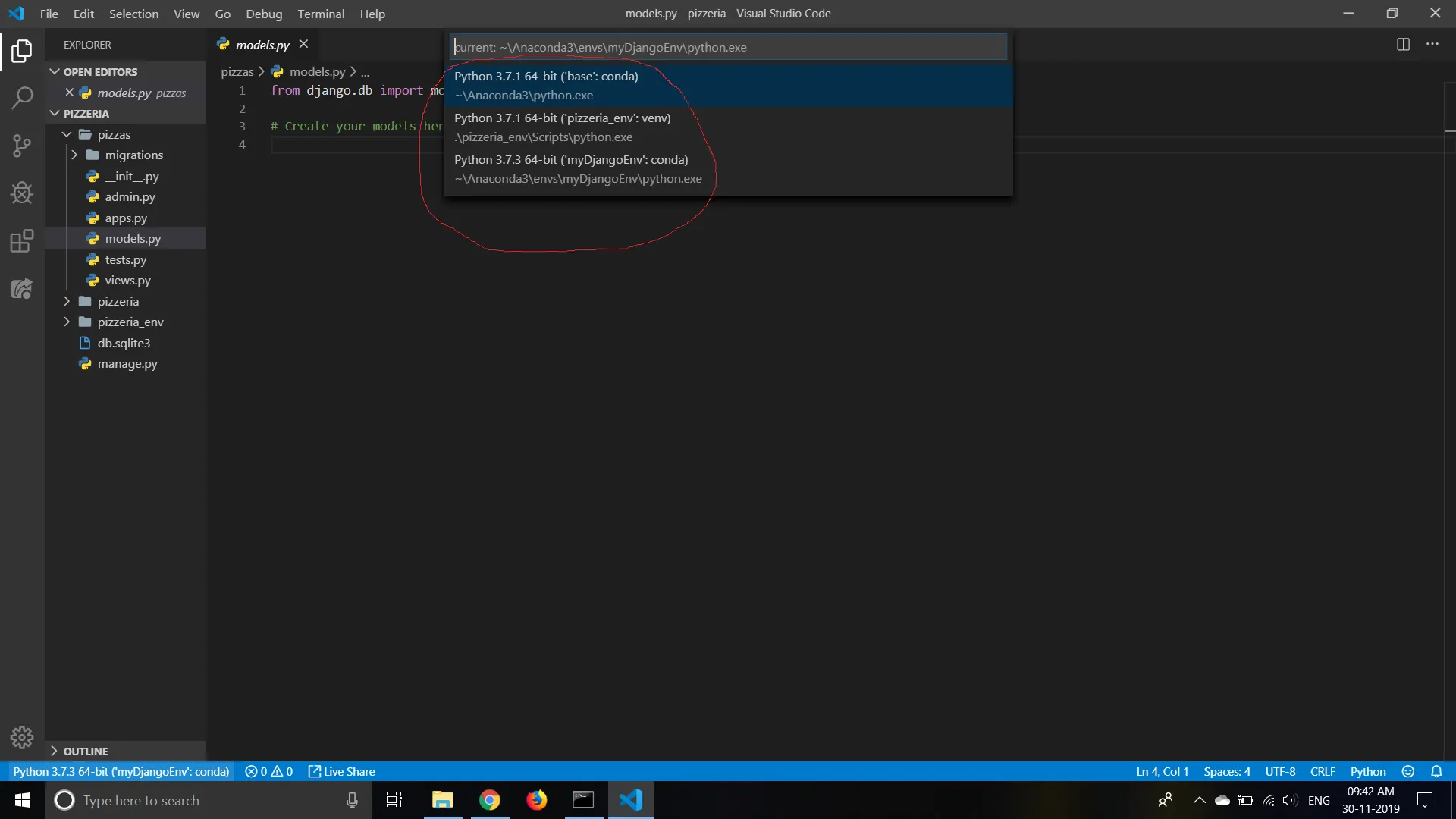
Task: Open the Extensions view
Action: coord(22,241)
